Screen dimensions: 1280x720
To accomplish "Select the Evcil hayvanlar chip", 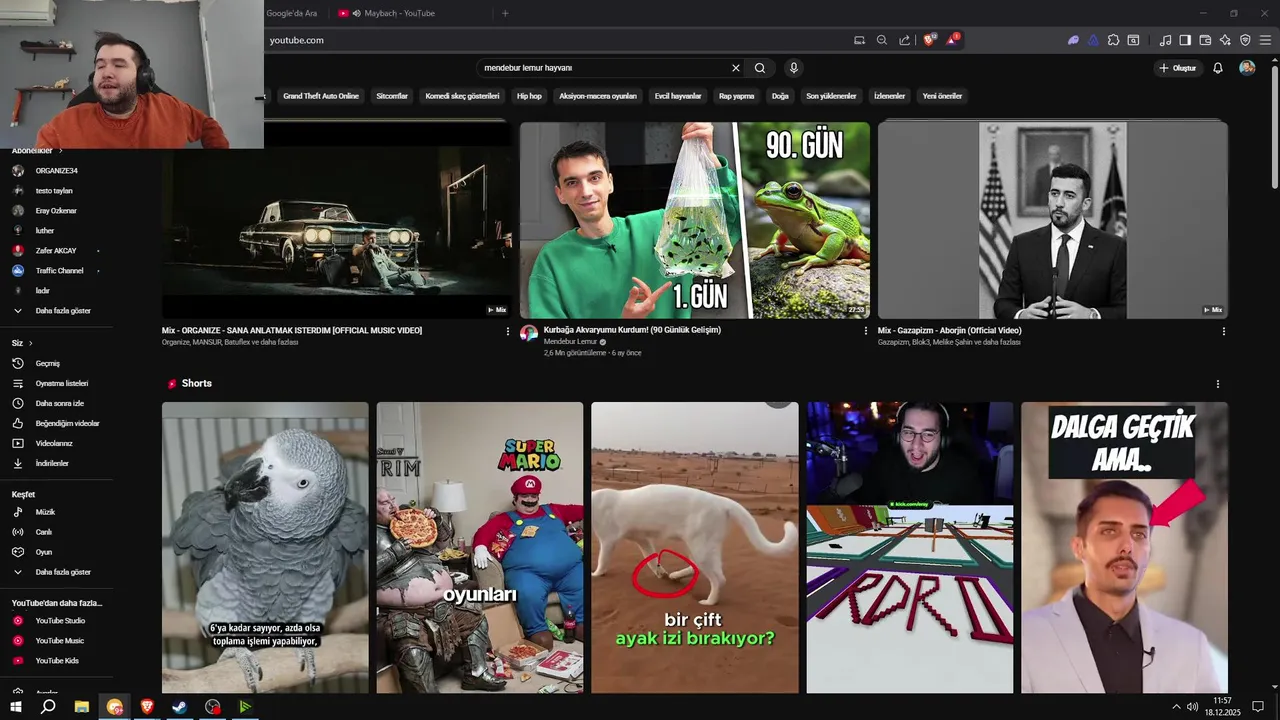I will (678, 96).
